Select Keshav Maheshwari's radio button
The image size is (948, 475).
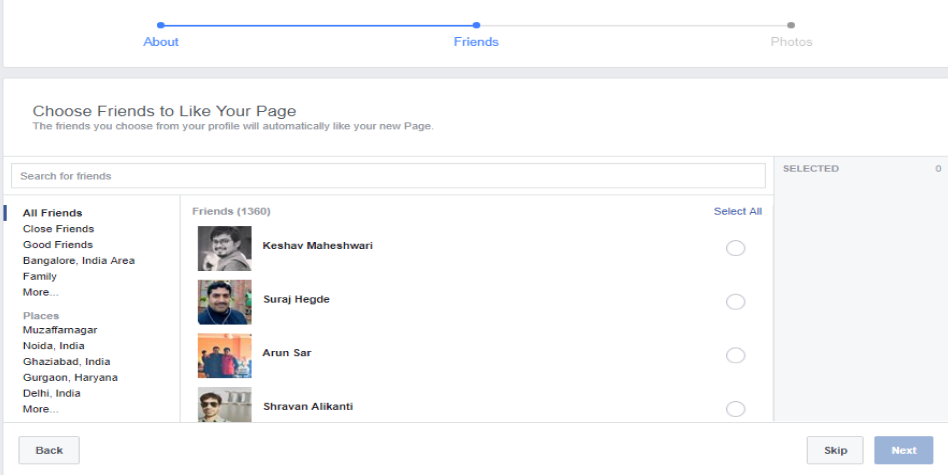[735, 248]
